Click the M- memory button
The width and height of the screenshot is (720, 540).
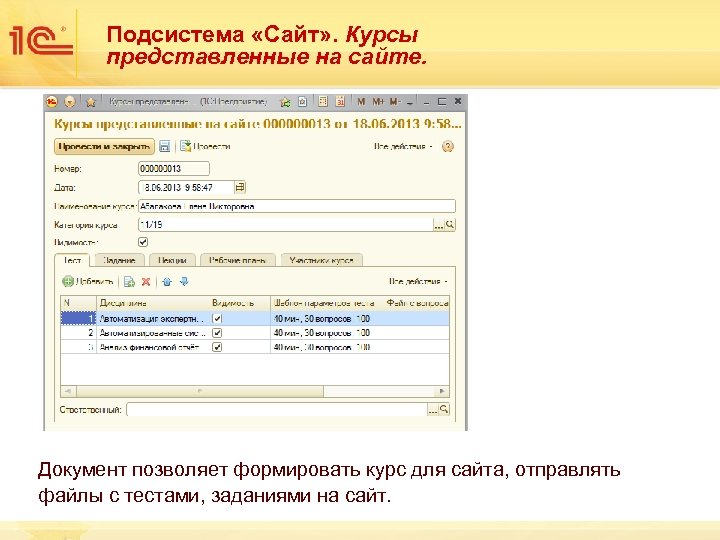tap(395, 101)
